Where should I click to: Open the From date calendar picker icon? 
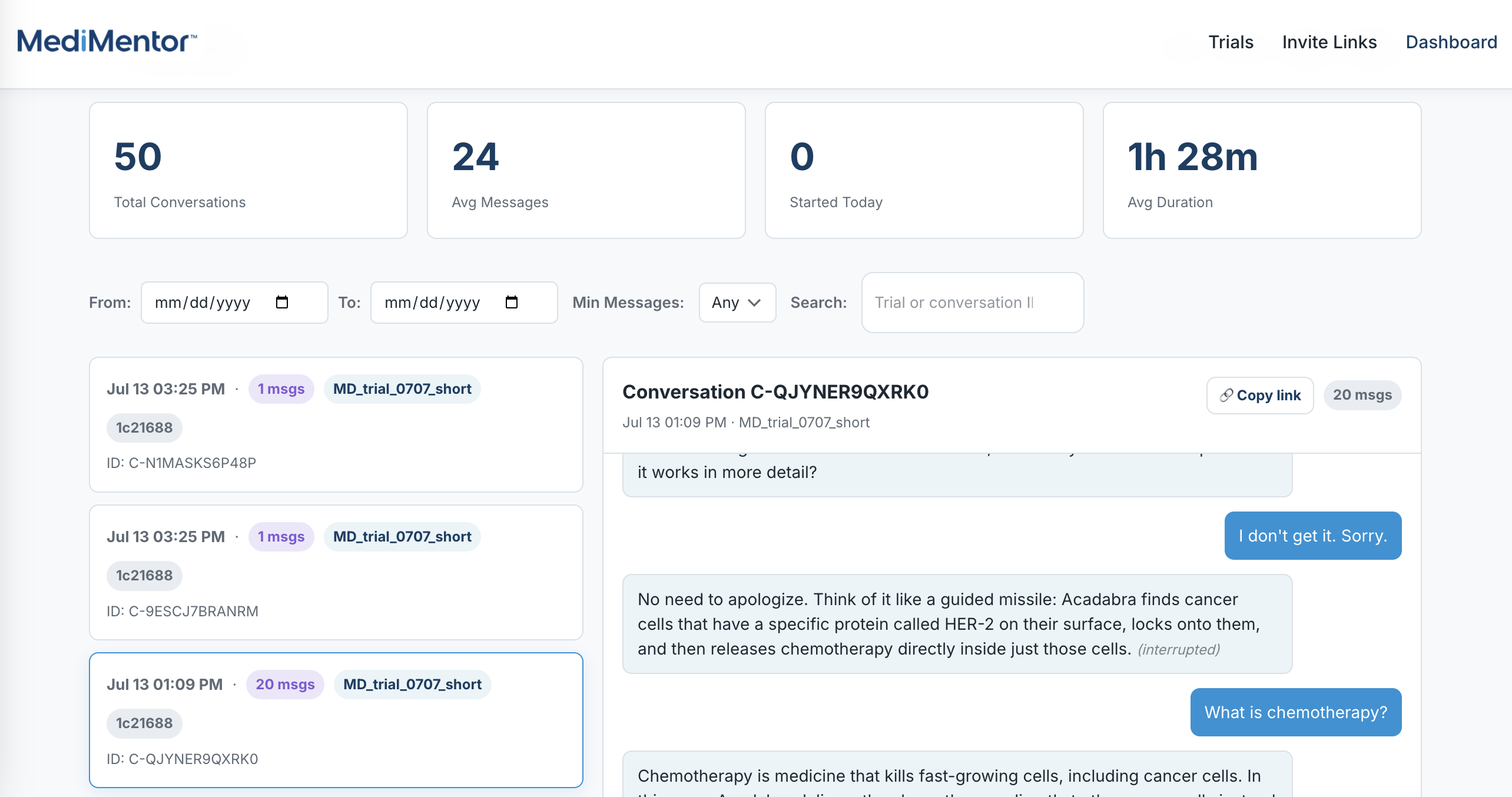(282, 302)
